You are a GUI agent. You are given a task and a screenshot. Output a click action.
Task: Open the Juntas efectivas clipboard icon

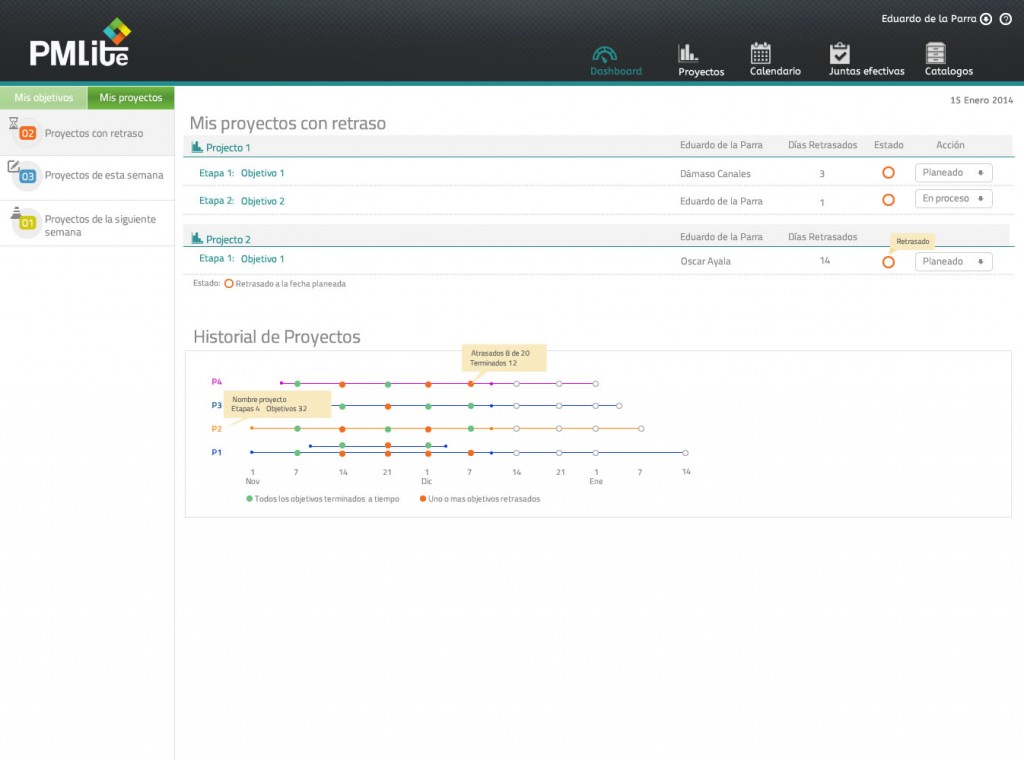click(x=840, y=53)
